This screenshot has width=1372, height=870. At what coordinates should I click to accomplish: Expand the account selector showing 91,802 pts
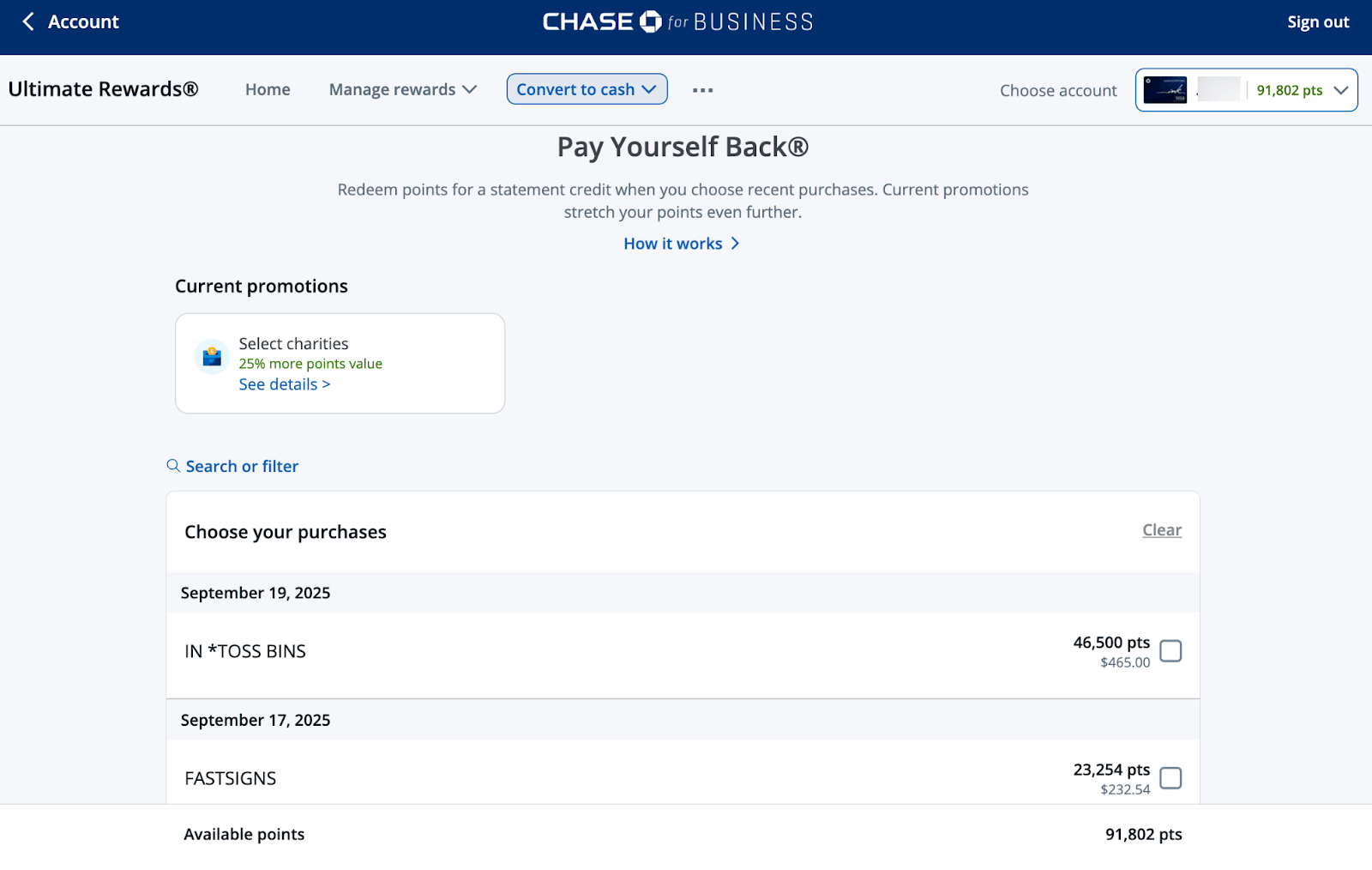1340,90
